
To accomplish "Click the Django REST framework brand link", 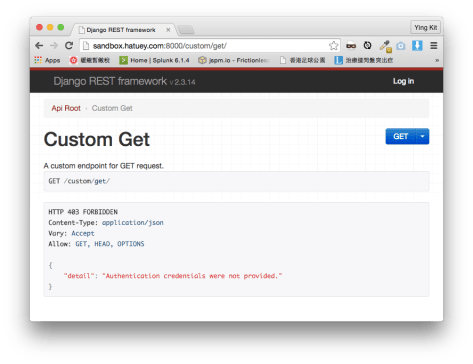I will tap(110, 81).
